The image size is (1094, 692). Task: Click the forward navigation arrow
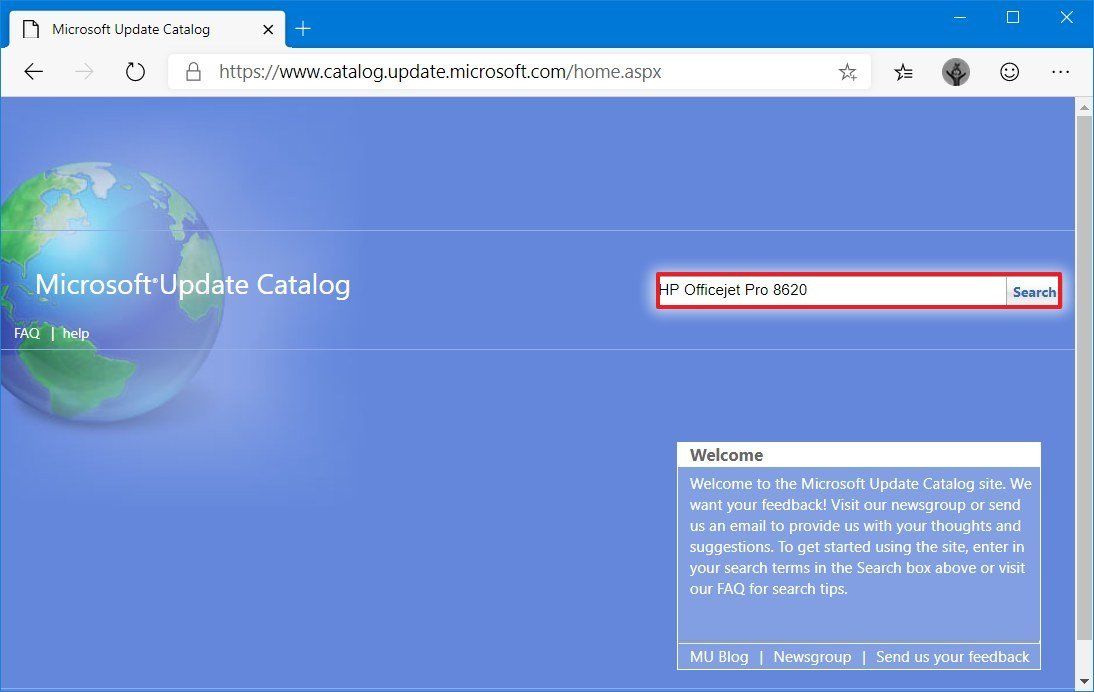click(x=84, y=71)
